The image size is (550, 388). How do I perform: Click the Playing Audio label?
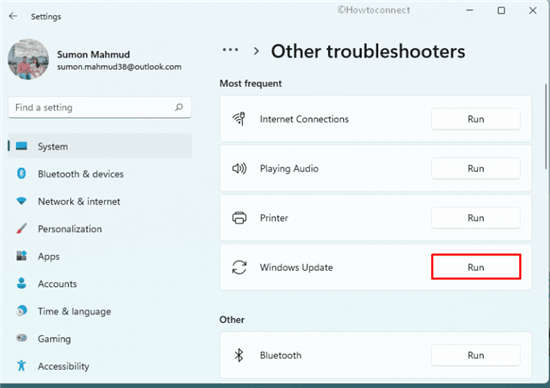click(289, 169)
